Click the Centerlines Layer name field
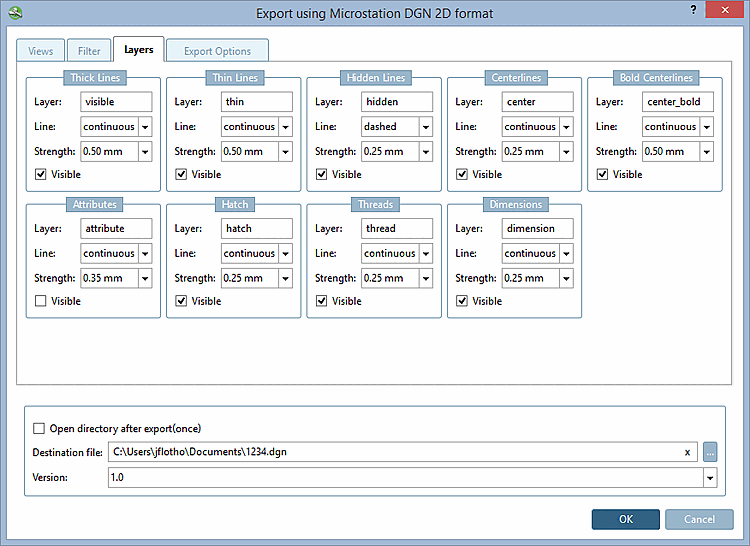Screen dimensions: 750x546 point(538,102)
